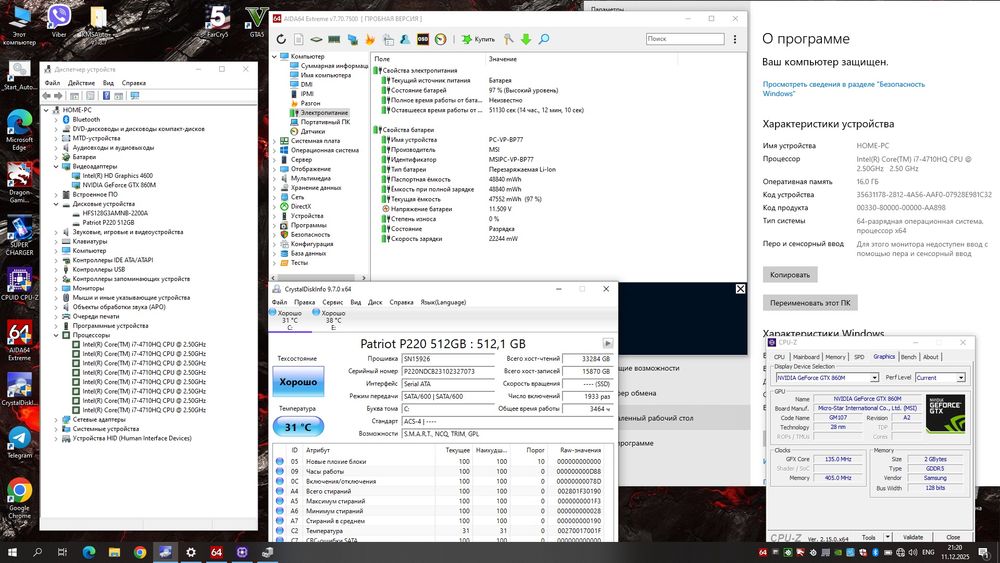Click the green download arrow in AIDA64
Screen dimensions: 1000x563
(x=525, y=39)
